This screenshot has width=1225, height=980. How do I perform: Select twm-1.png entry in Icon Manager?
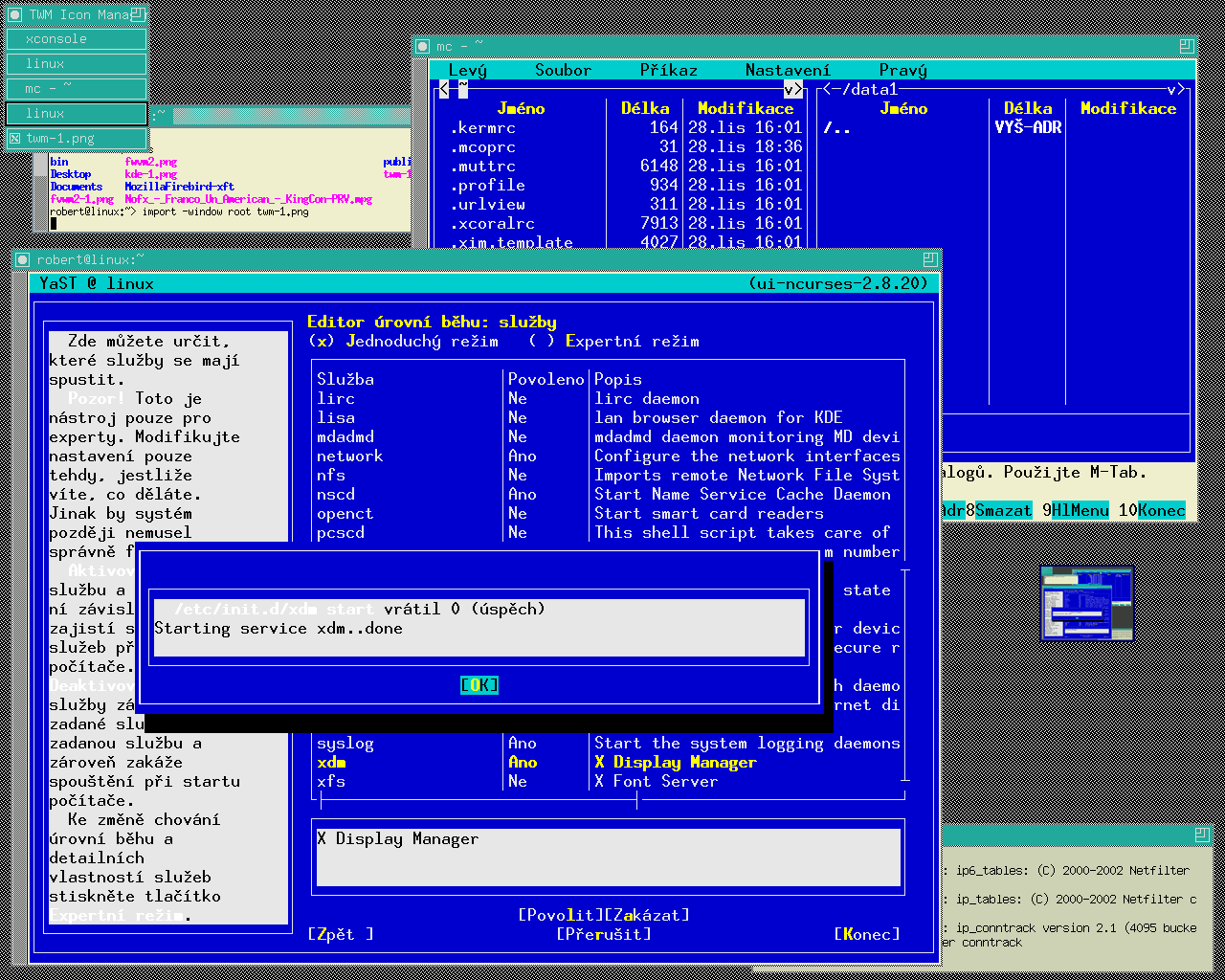[77, 139]
